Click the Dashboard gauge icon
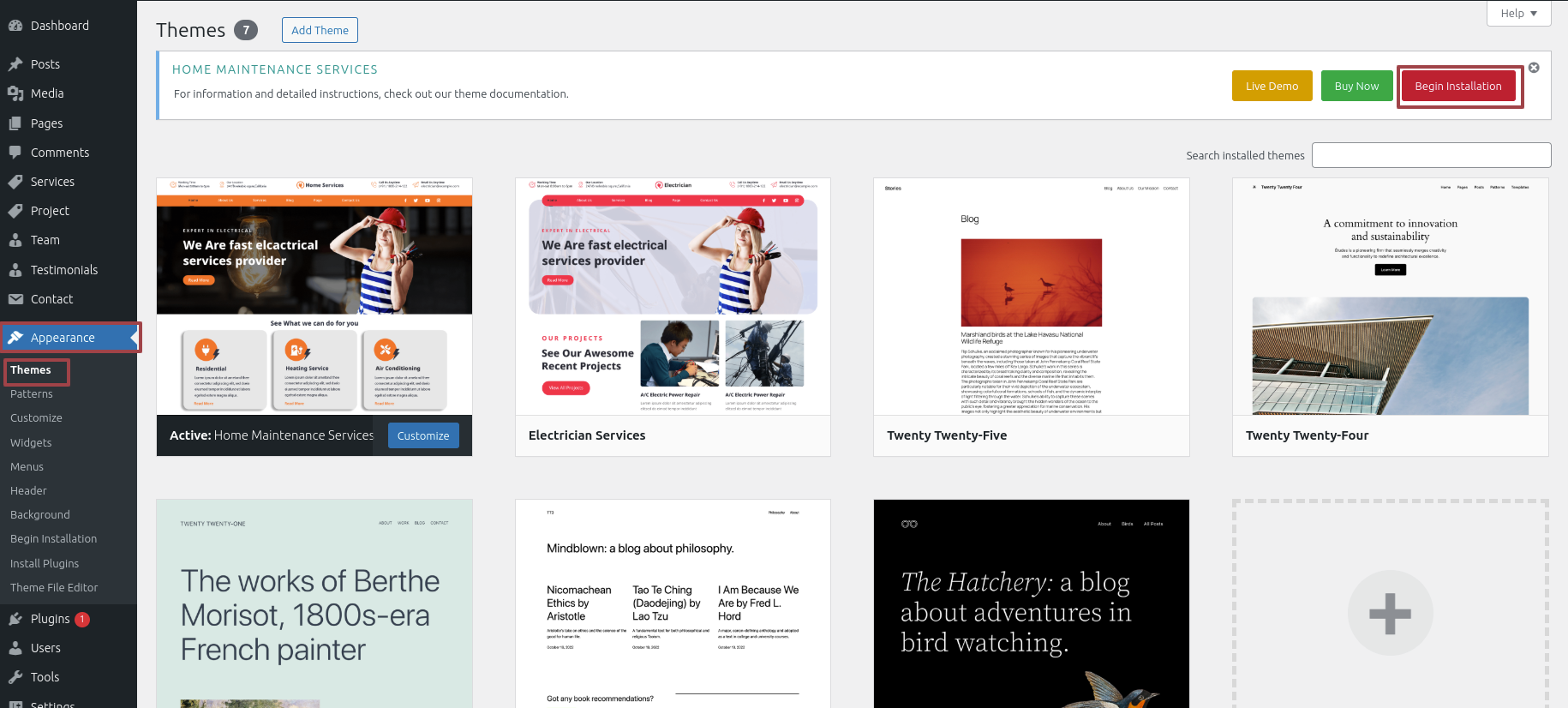The width and height of the screenshot is (1568, 708). 15,26
